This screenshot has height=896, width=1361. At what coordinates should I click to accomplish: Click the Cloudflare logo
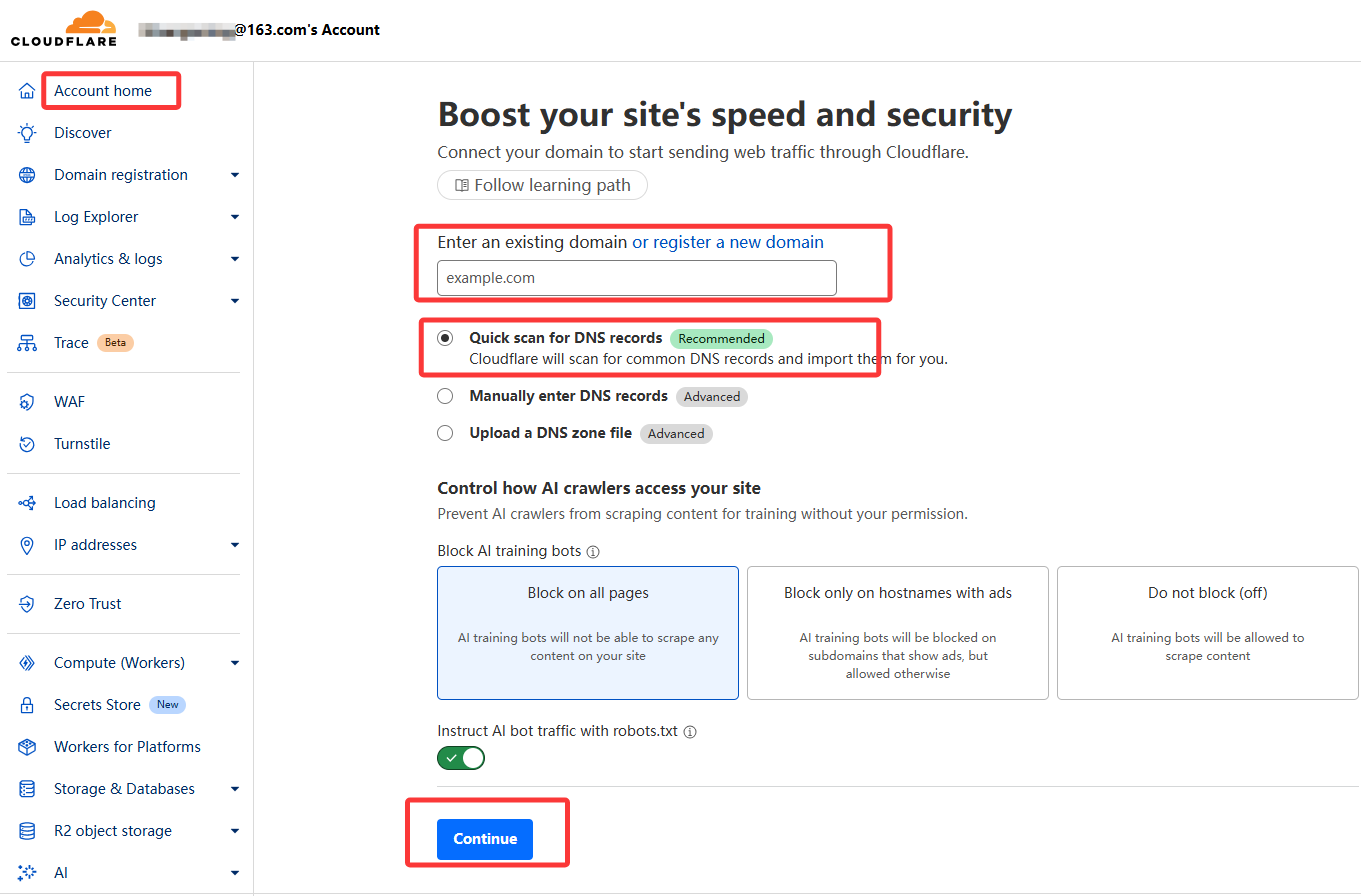tap(64, 29)
